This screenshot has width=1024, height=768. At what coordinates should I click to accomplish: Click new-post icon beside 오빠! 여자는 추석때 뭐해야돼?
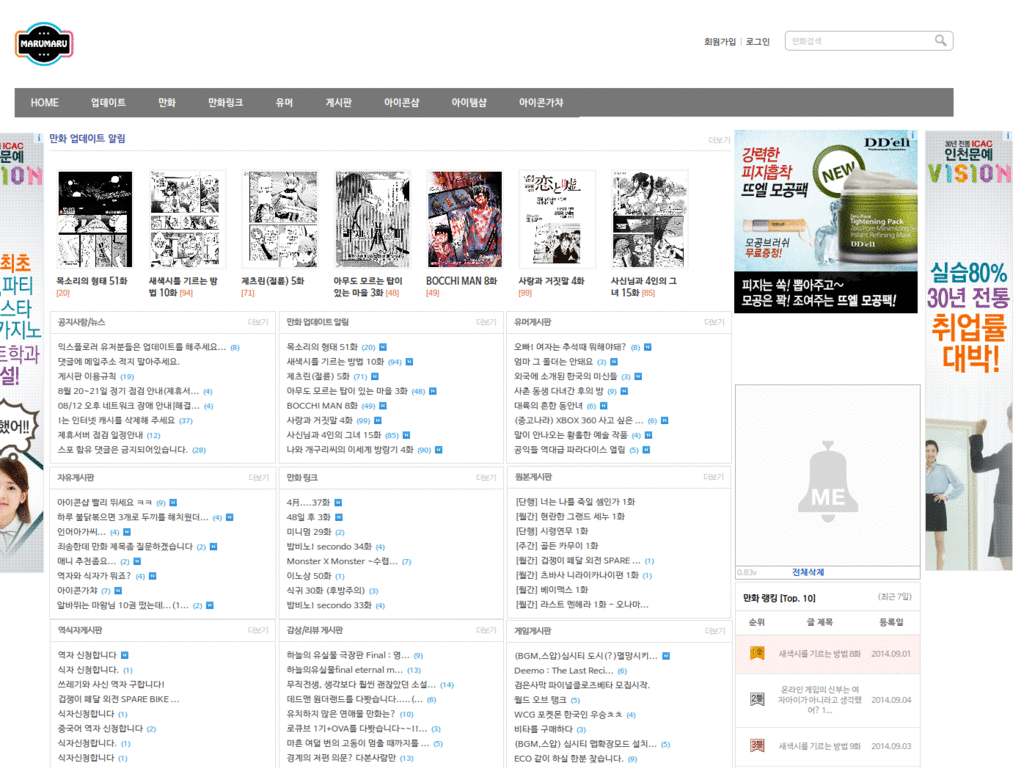[x=648, y=347]
